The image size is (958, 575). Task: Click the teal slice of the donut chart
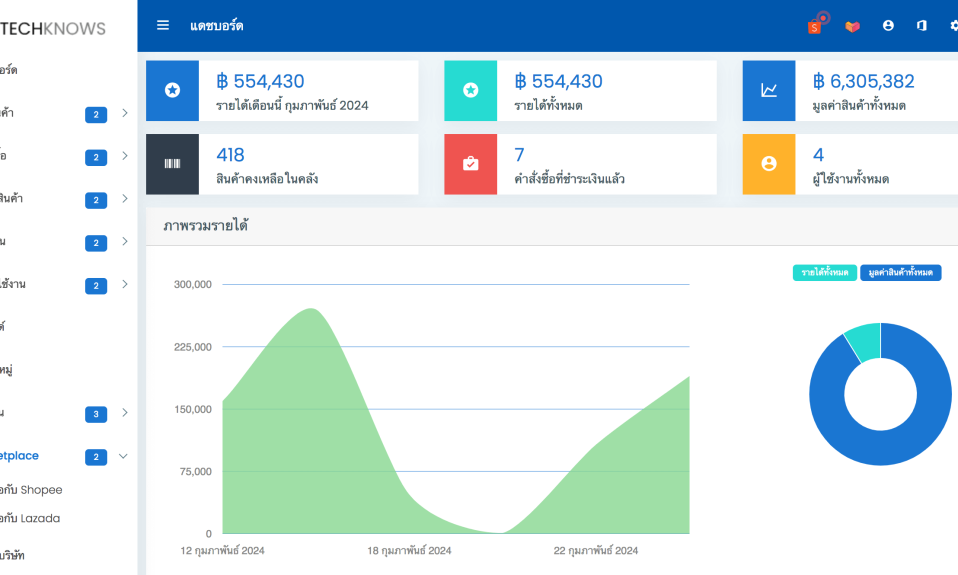[x=865, y=341]
